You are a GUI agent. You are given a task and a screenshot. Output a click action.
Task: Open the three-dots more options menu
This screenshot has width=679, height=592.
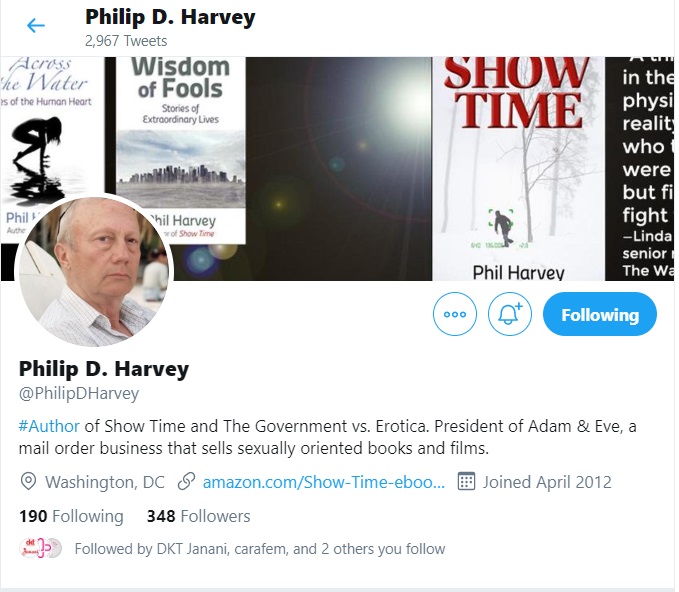pyautogui.click(x=455, y=314)
